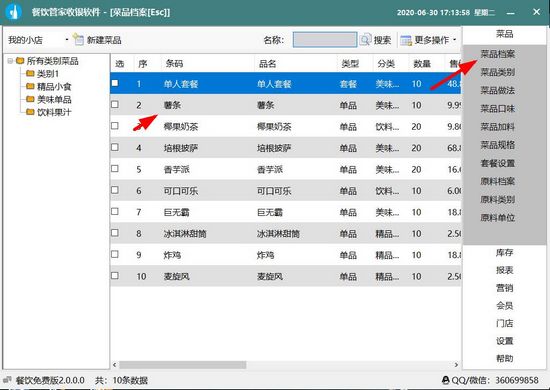This screenshot has height=390, width=550.
Task: Open the 门店 menu section
Action: click(x=504, y=323)
